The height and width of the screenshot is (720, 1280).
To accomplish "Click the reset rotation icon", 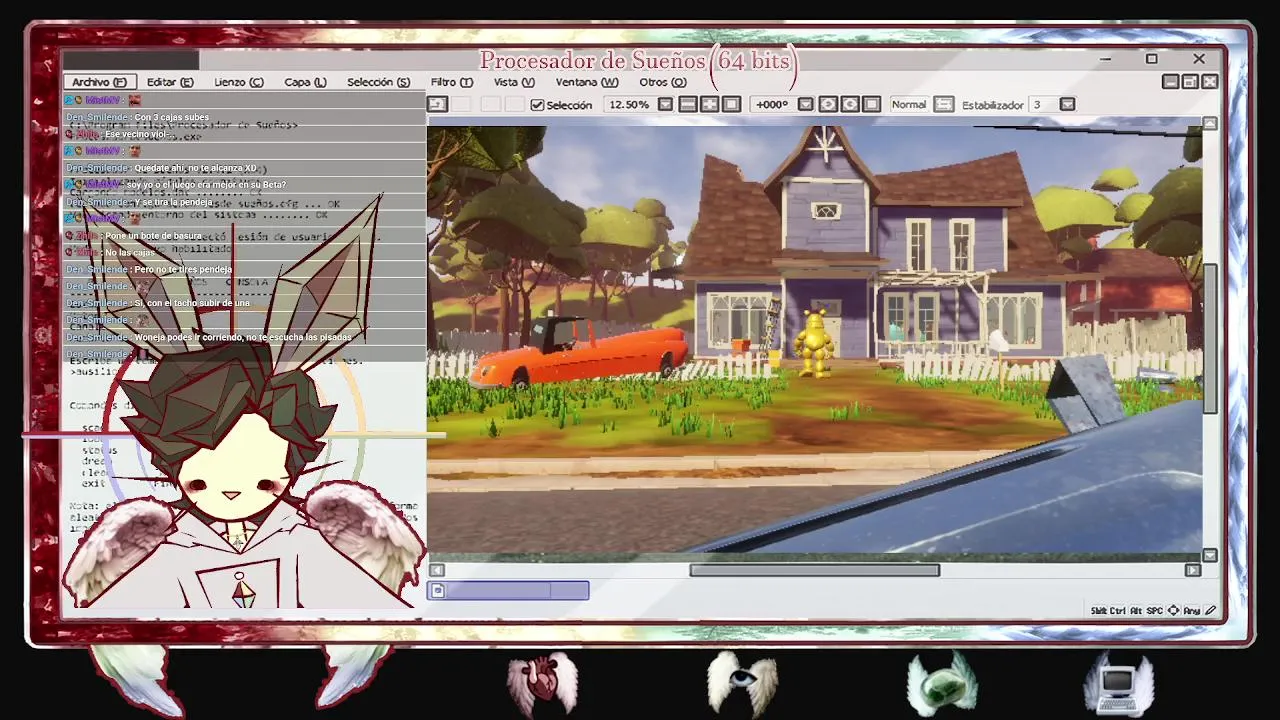I will (x=872, y=104).
